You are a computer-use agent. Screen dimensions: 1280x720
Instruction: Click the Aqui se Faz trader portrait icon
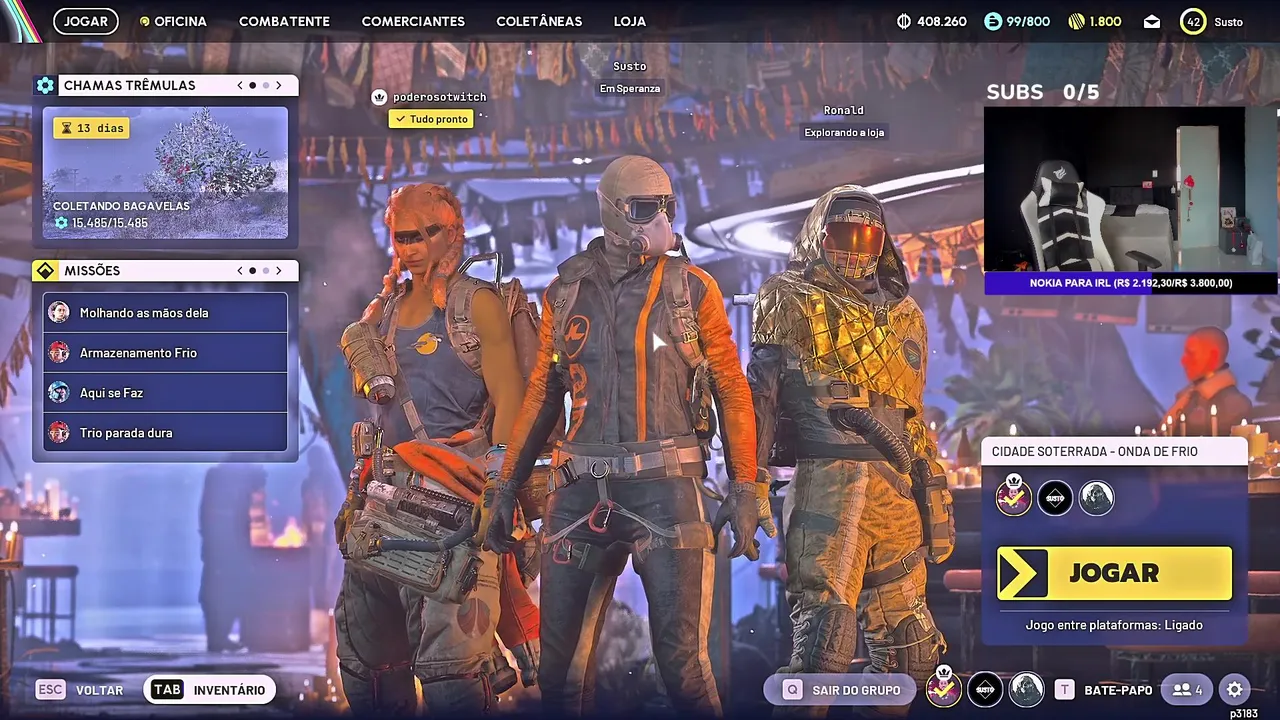(x=59, y=392)
